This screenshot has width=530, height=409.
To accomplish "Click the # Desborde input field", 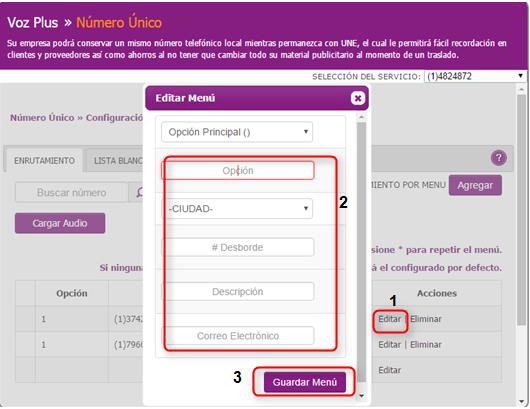I will point(238,247).
